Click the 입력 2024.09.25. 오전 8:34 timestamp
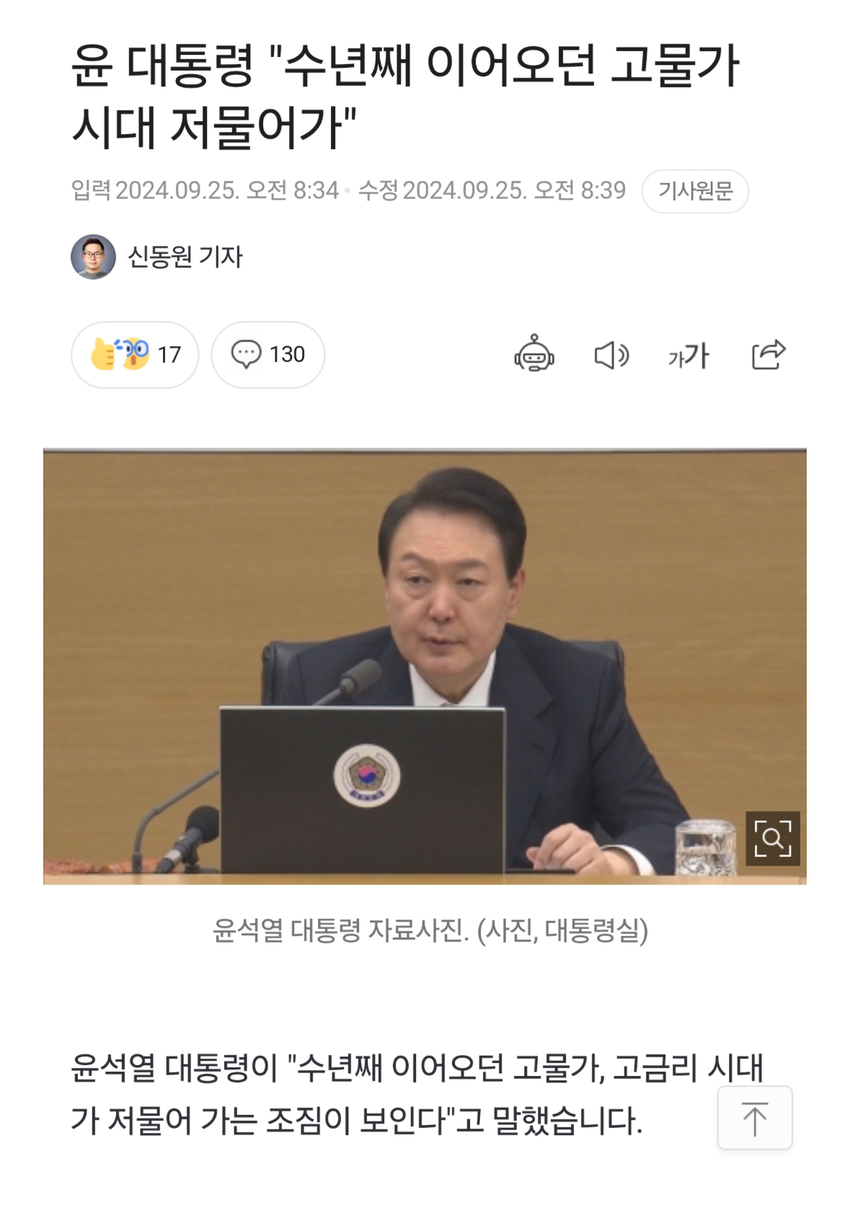 click(x=205, y=190)
